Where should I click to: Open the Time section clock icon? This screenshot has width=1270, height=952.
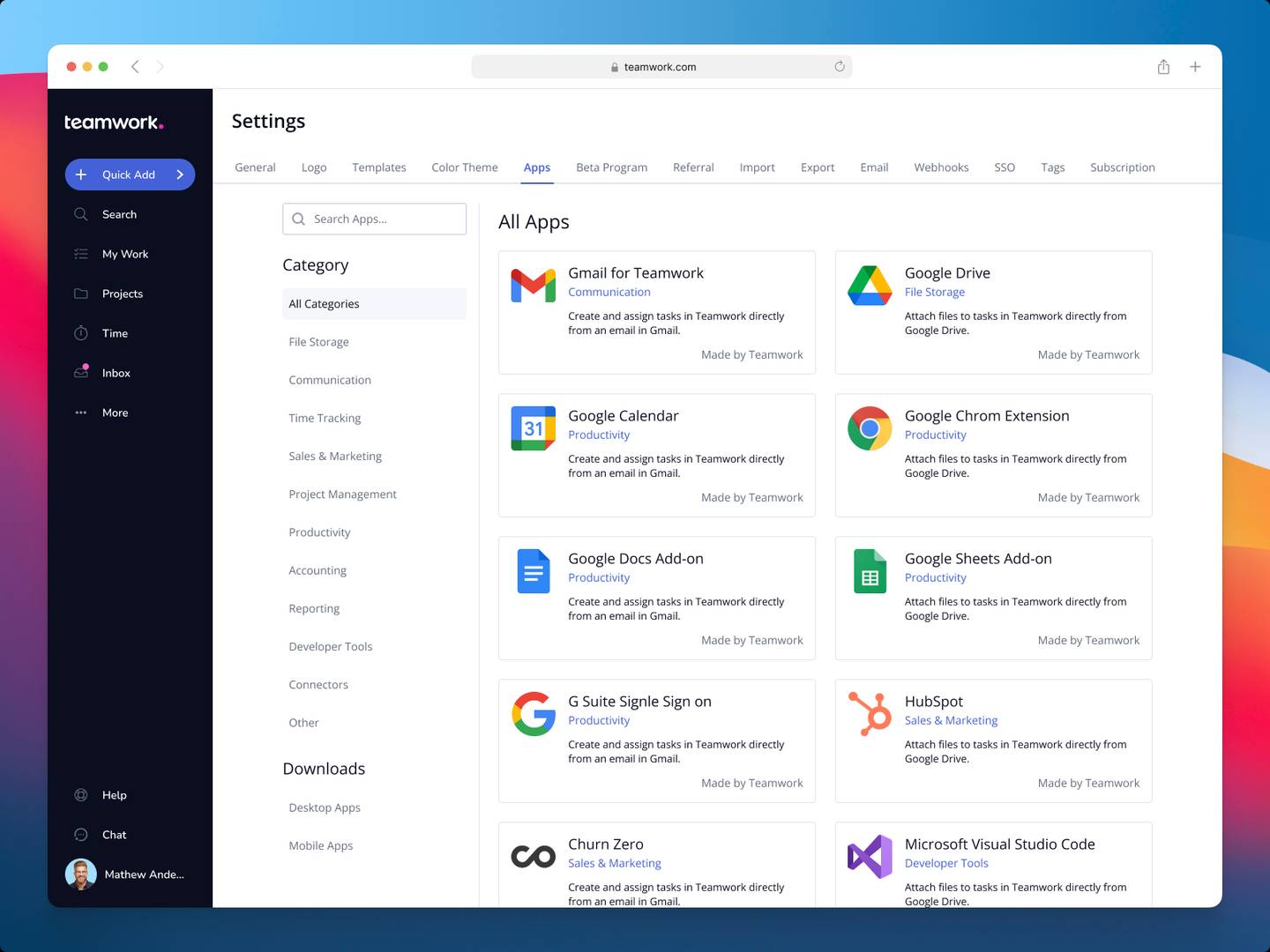[81, 333]
